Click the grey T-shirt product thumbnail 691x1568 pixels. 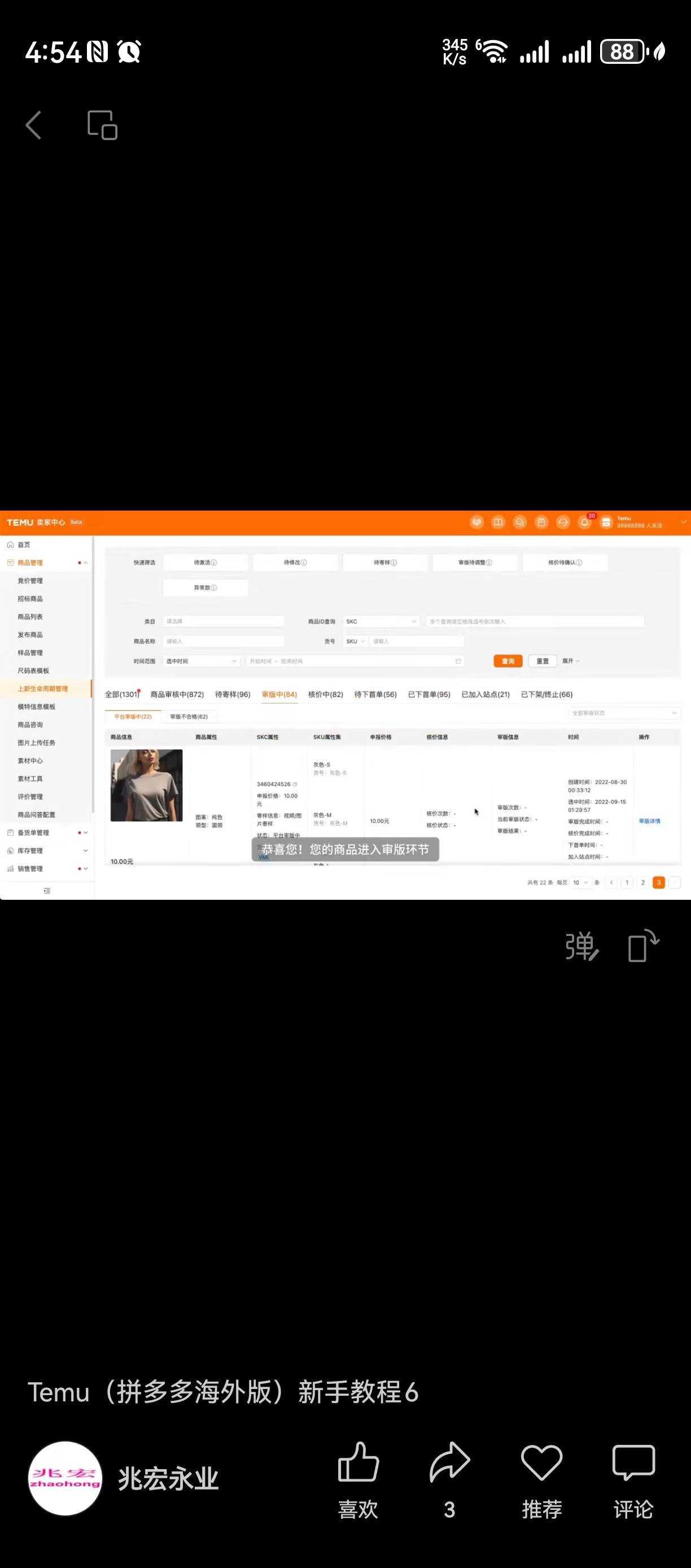(x=146, y=785)
